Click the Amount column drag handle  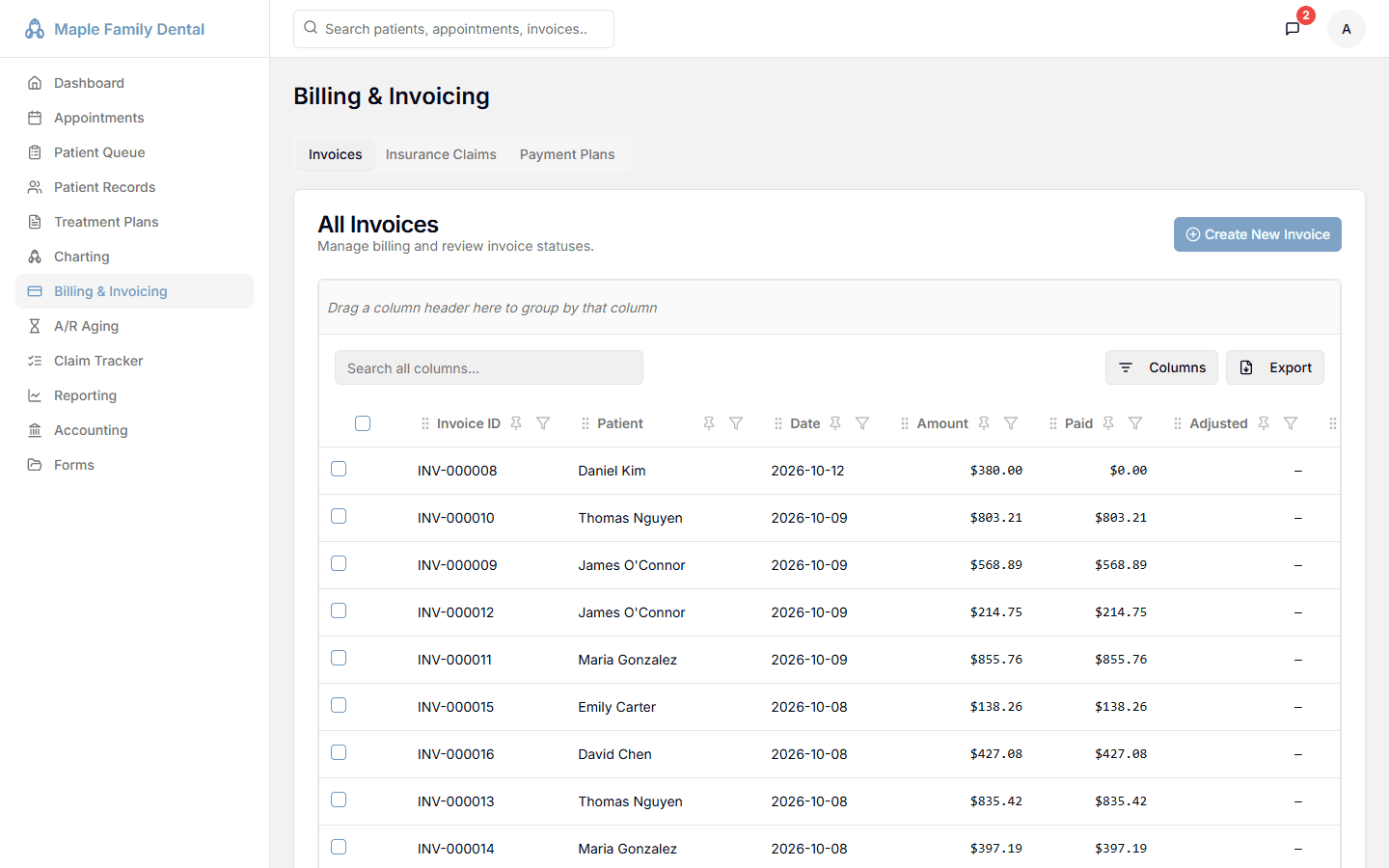[x=905, y=423]
